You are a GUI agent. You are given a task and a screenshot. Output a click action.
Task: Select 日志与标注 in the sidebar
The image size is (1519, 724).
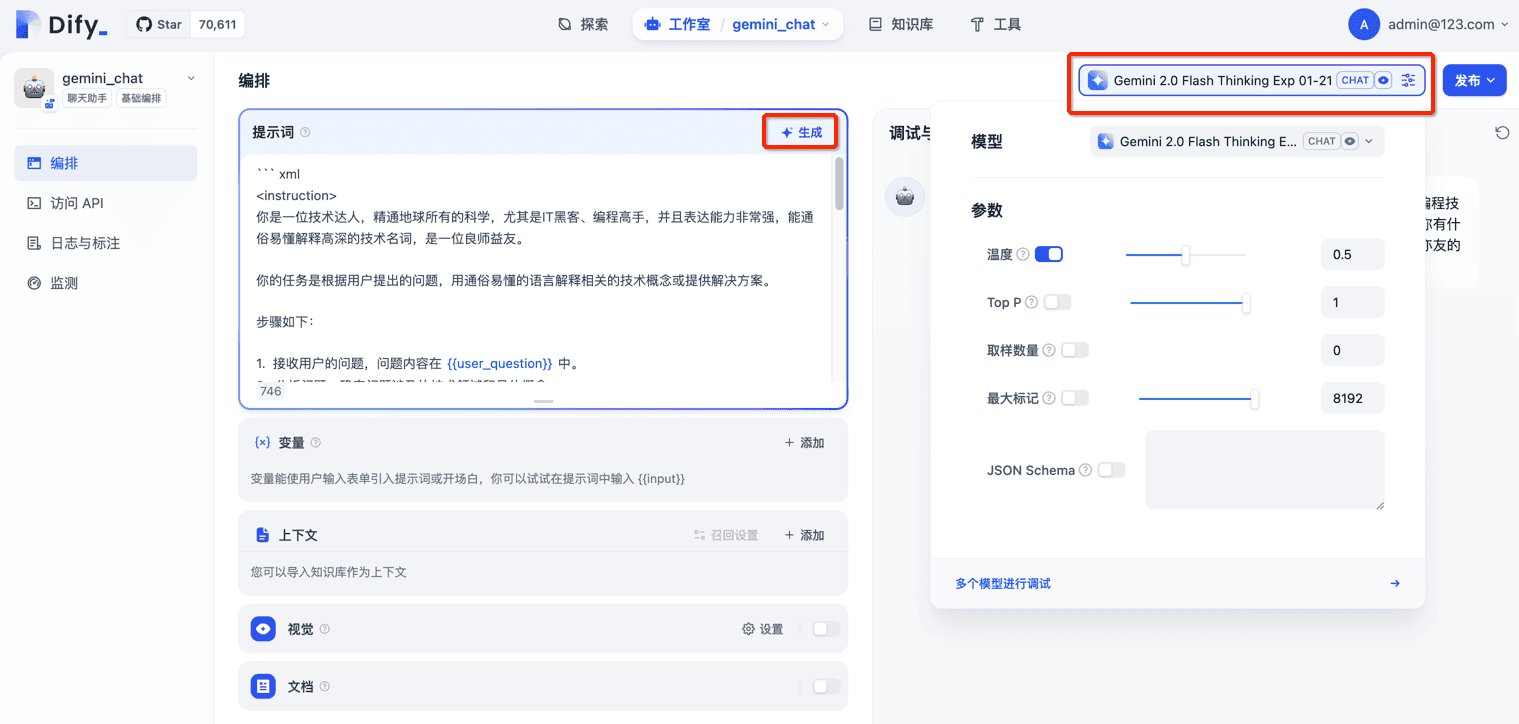[105, 243]
